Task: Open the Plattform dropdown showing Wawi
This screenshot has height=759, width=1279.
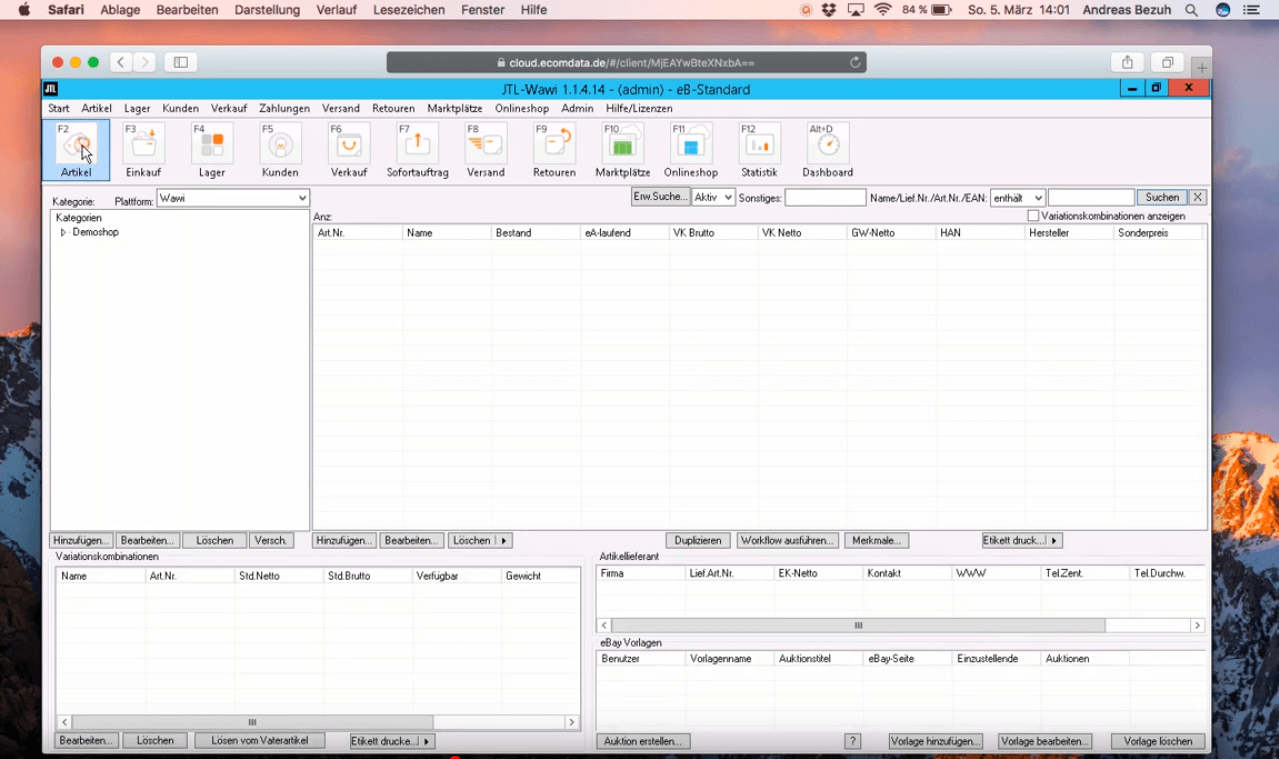Action: coord(232,198)
